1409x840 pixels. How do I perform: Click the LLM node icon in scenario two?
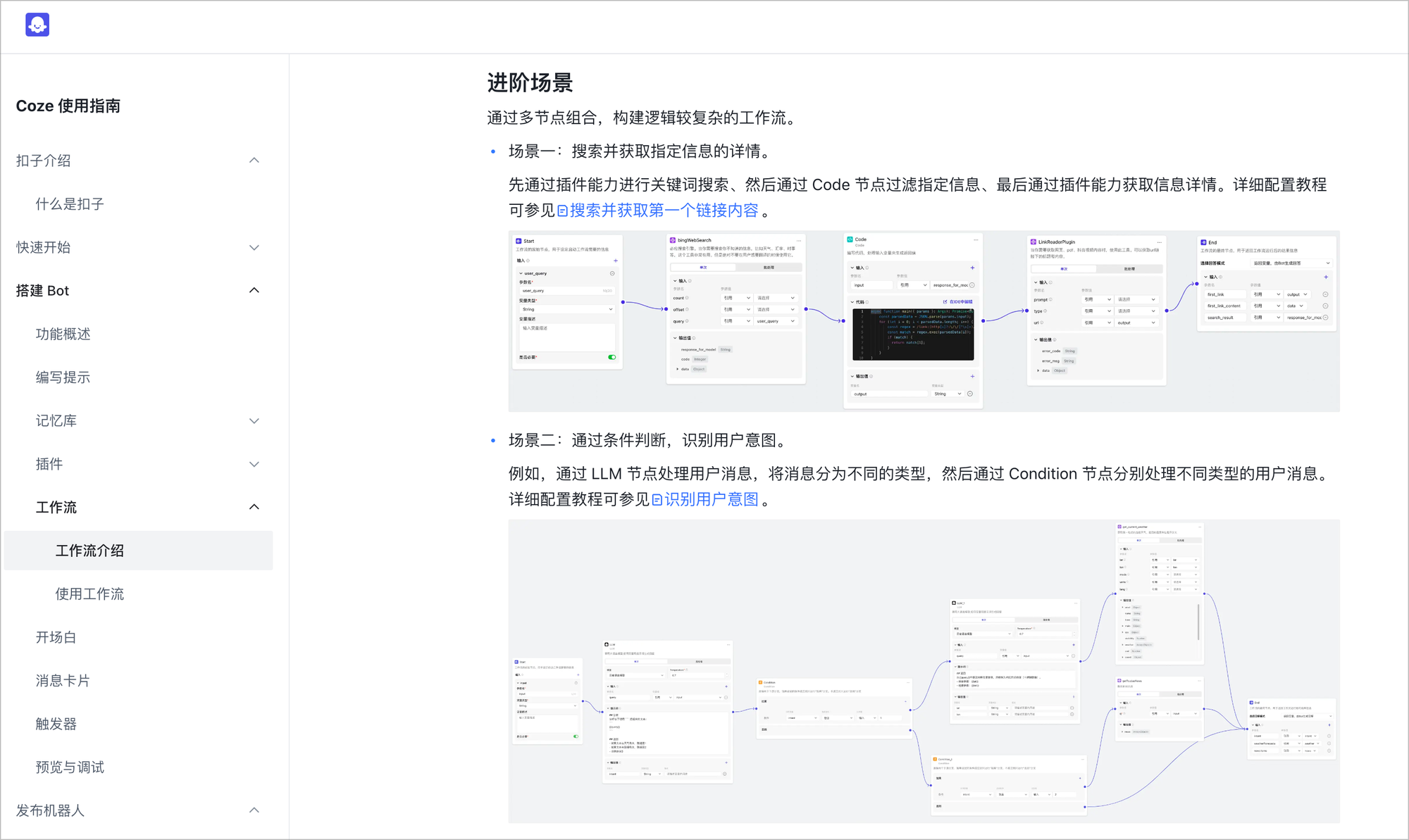coord(606,644)
